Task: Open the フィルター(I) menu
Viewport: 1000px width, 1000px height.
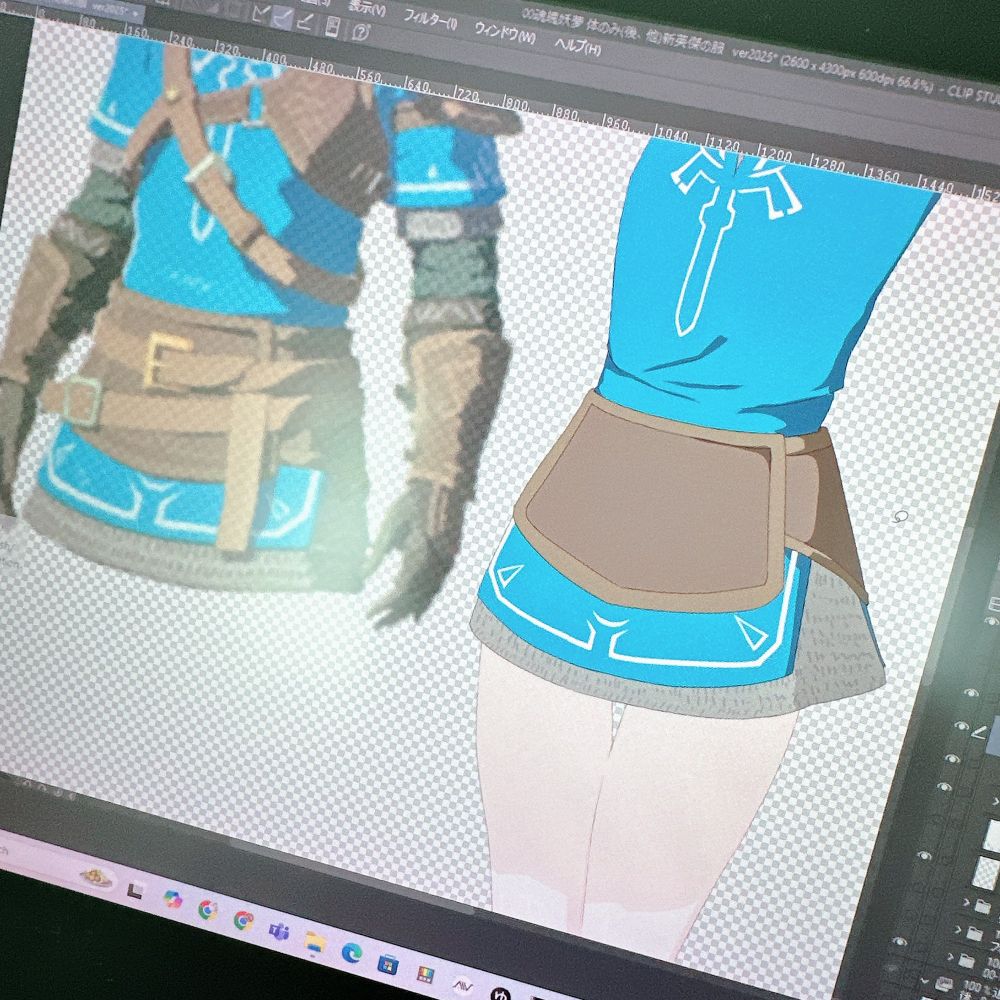Action: 430,19
